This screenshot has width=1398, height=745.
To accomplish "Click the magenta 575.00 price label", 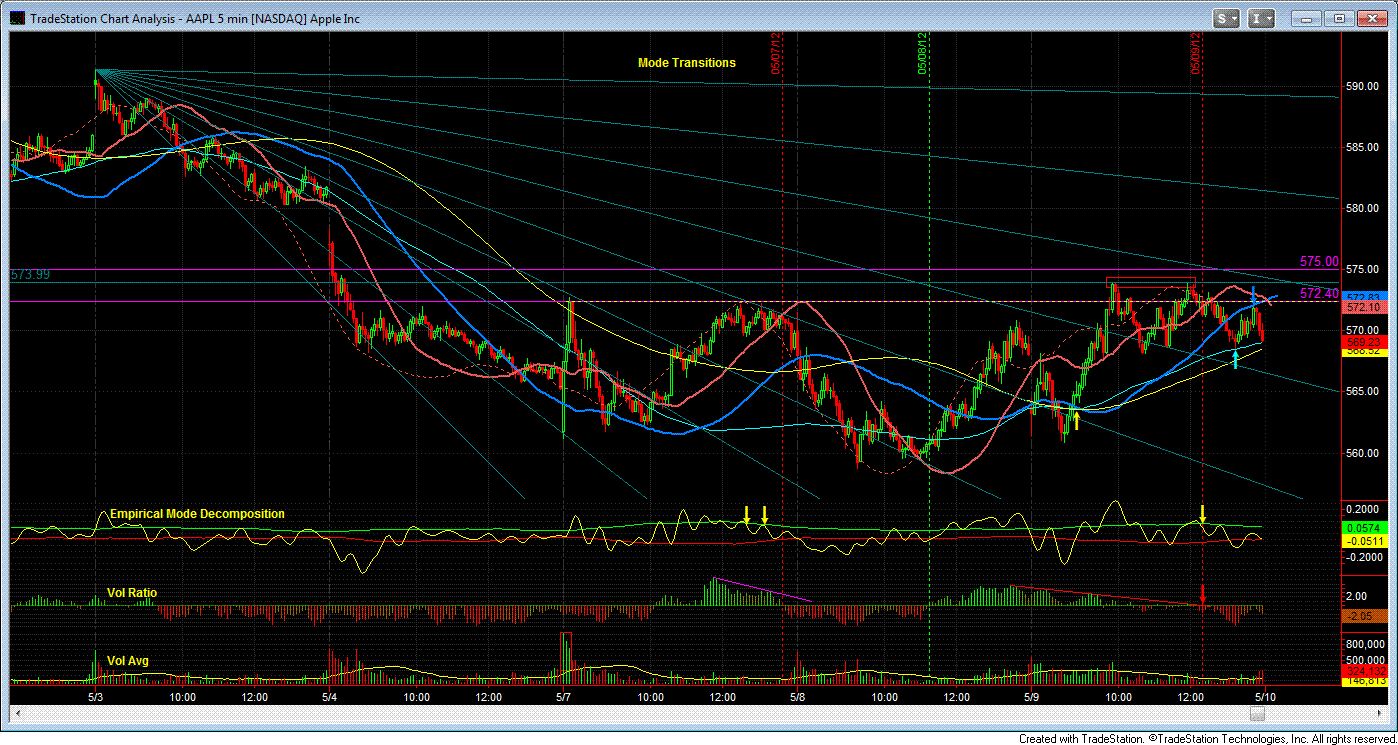I will 1319,261.
